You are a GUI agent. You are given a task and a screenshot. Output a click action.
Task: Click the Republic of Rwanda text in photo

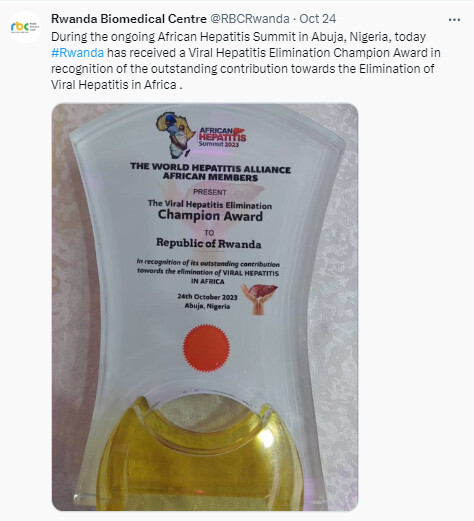pyautogui.click(x=209, y=244)
